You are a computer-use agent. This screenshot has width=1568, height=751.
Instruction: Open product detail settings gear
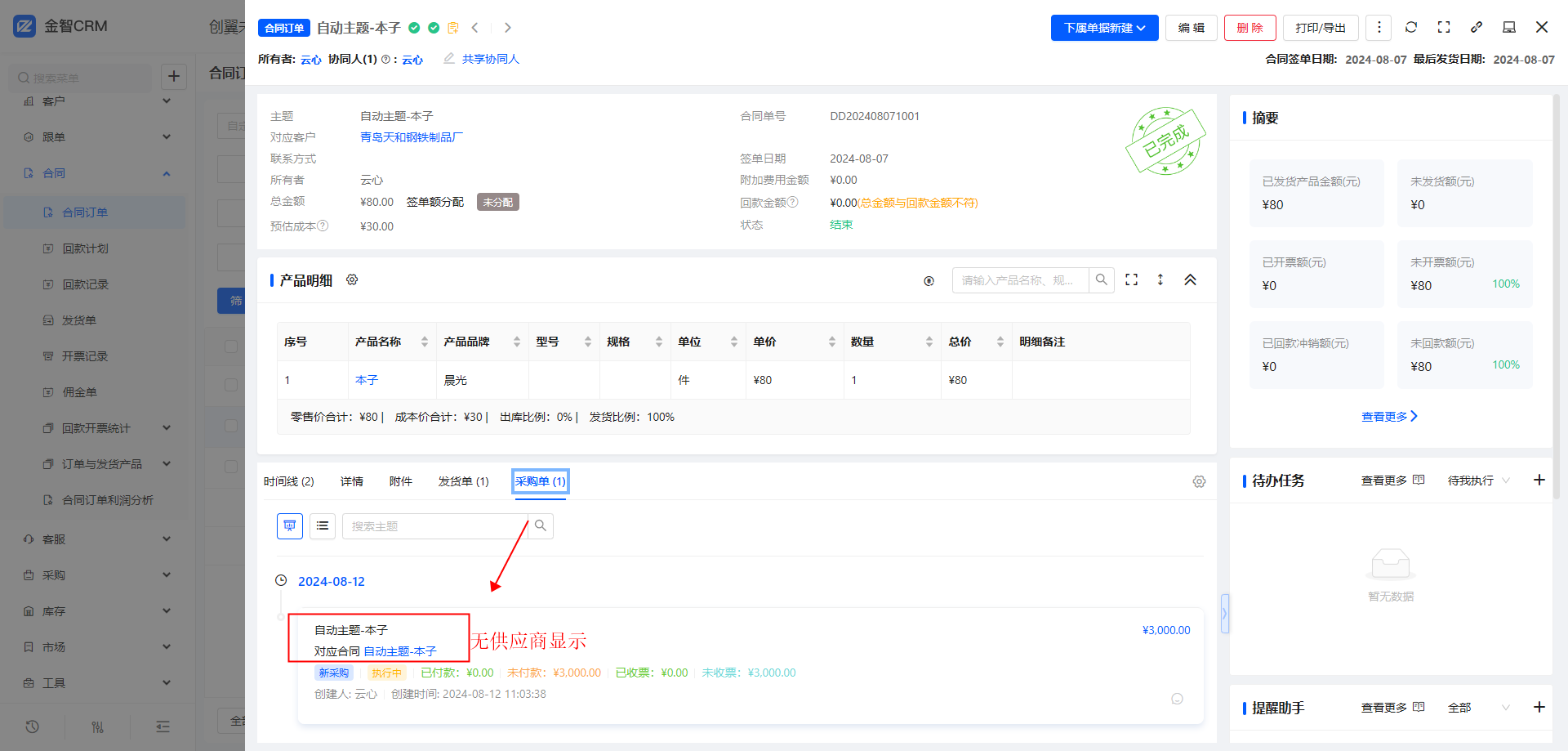pyautogui.click(x=352, y=279)
